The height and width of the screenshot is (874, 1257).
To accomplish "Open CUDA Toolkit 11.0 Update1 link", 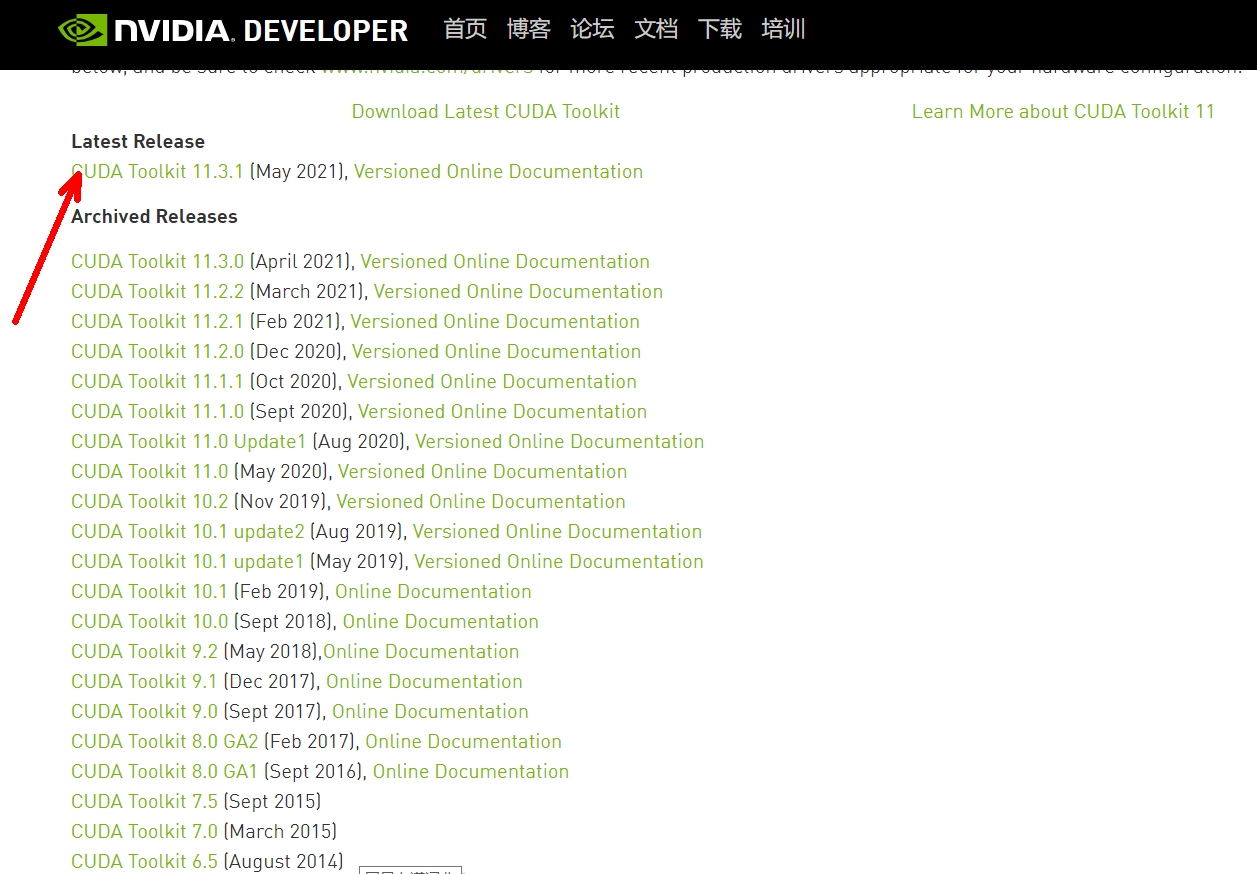I will (x=188, y=441).
